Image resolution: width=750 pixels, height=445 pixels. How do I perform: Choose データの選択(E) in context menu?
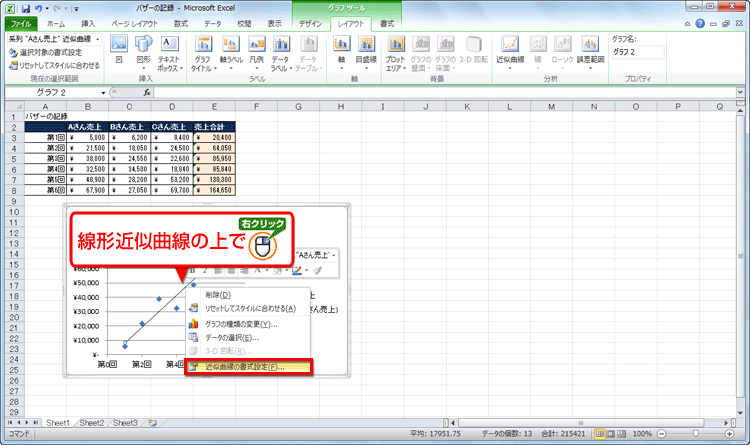pyautogui.click(x=247, y=338)
